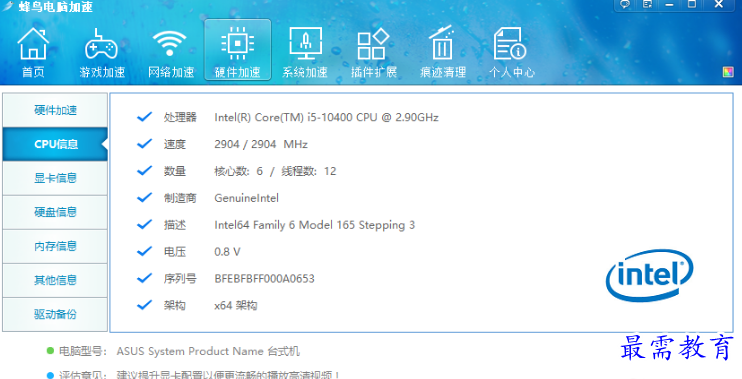Click the feedback chat bubble icon in the title bar
Screen dimensions: 742x379
tap(626, 4)
